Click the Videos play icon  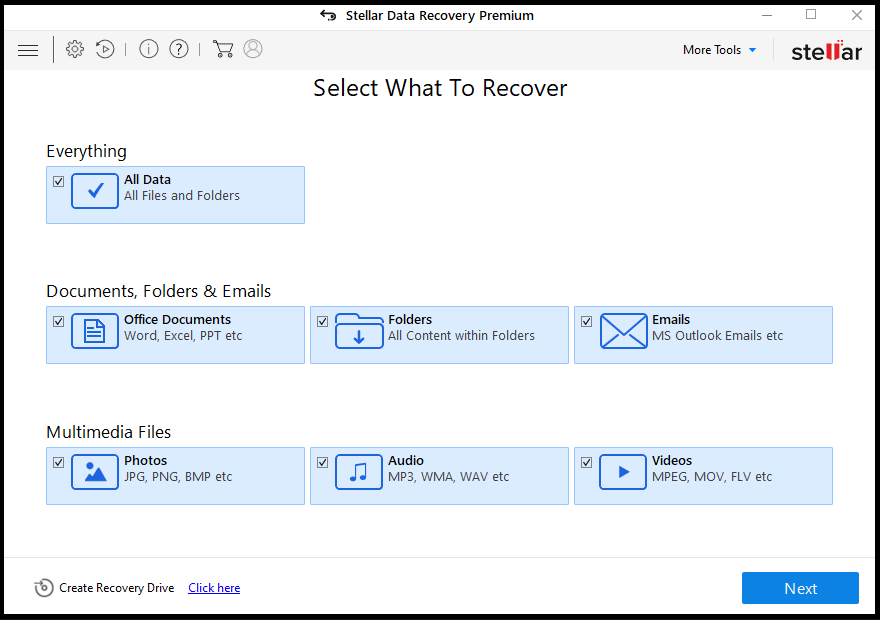[x=623, y=472]
